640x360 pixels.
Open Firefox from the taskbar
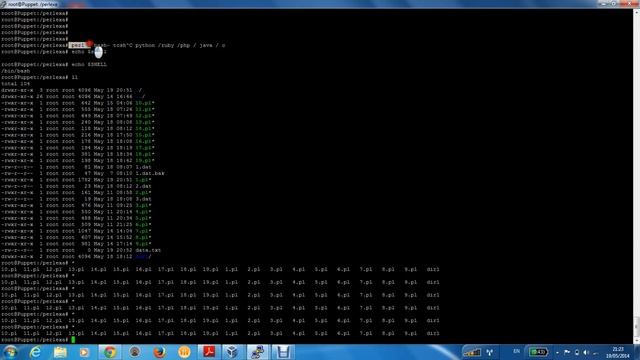[x=160, y=352]
